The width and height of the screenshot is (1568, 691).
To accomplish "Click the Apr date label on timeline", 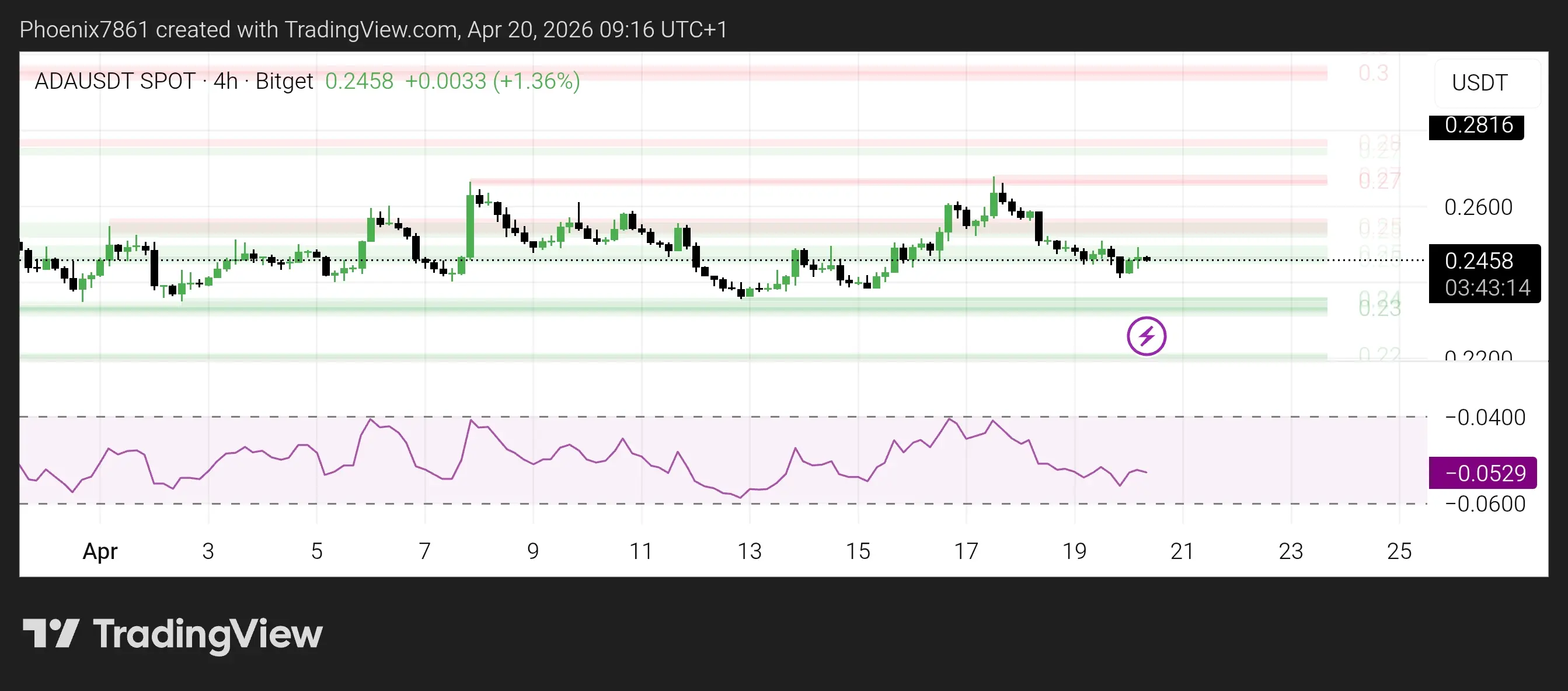I will click(100, 551).
